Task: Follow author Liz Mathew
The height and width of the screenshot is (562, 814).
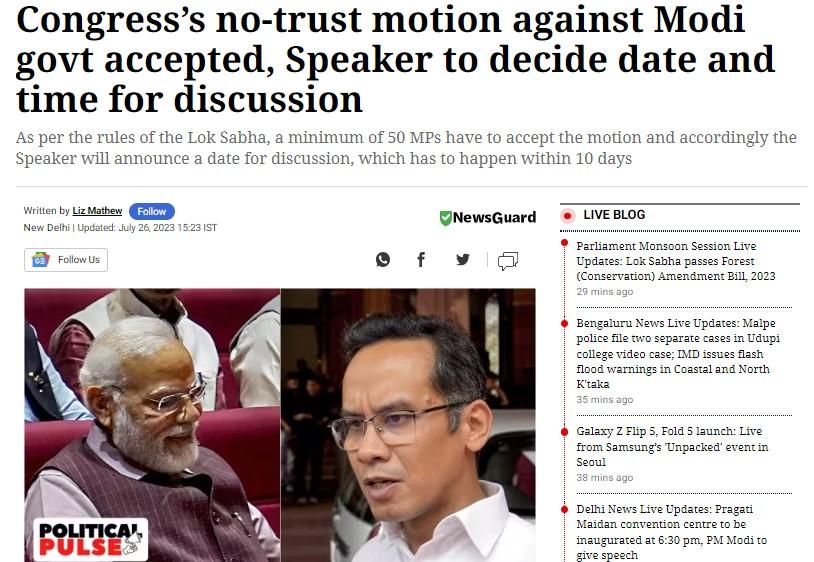Action: [152, 211]
